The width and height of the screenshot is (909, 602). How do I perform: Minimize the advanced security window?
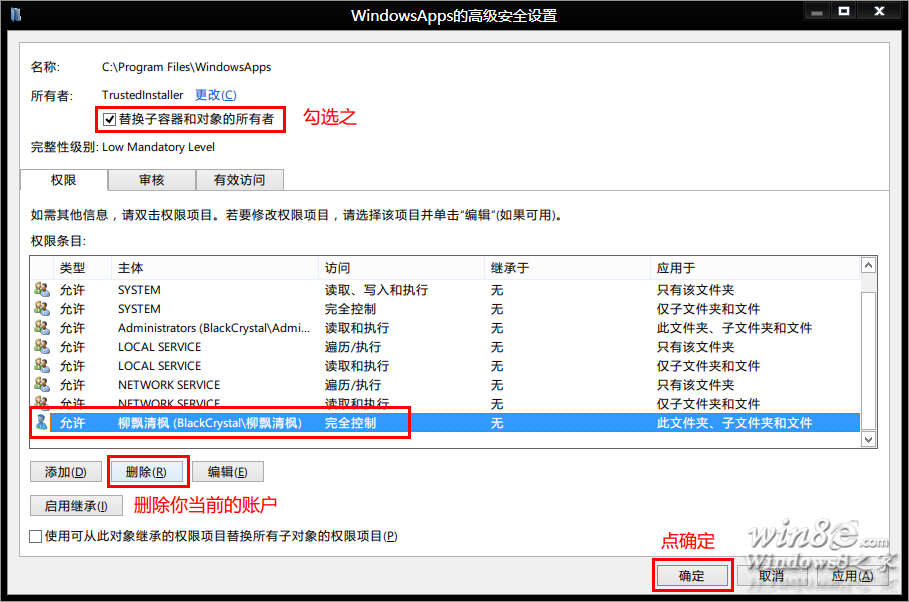click(817, 12)
